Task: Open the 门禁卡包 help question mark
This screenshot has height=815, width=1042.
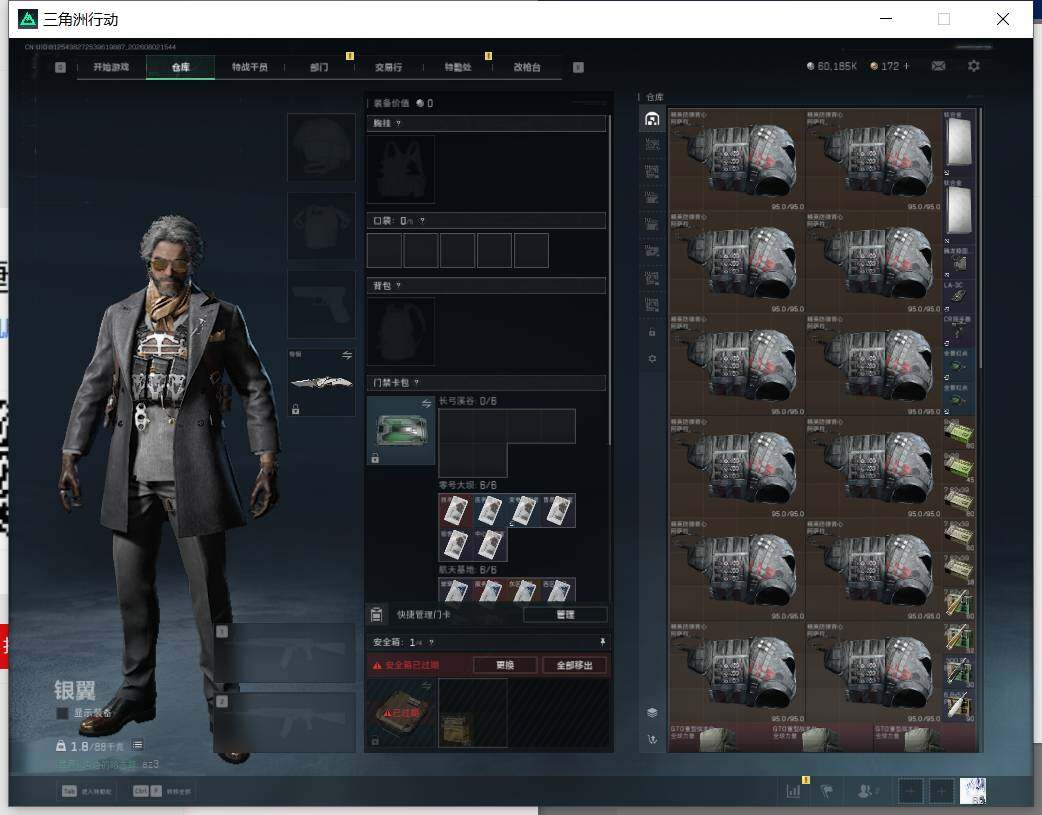Action: click(x=416, y=382)
